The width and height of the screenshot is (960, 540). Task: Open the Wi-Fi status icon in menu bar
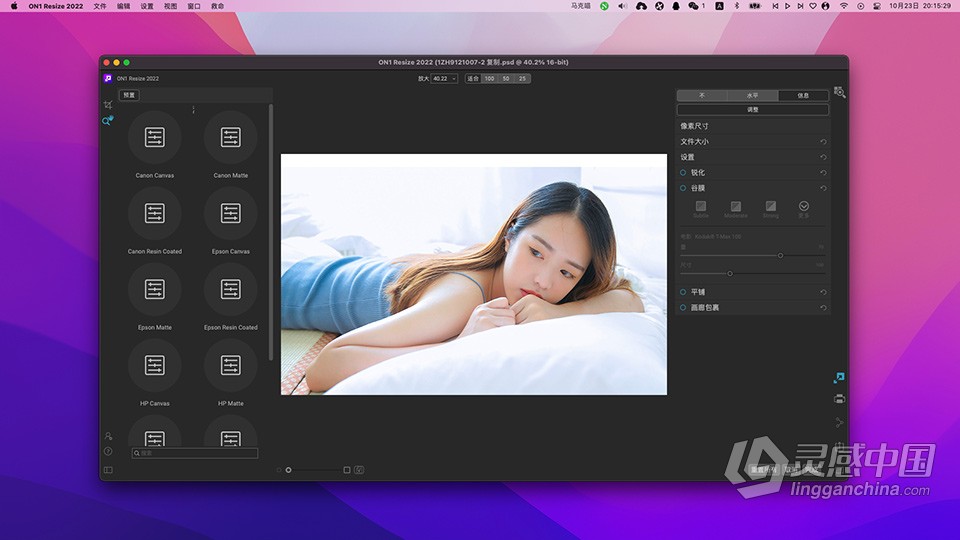tap(844, 6)
